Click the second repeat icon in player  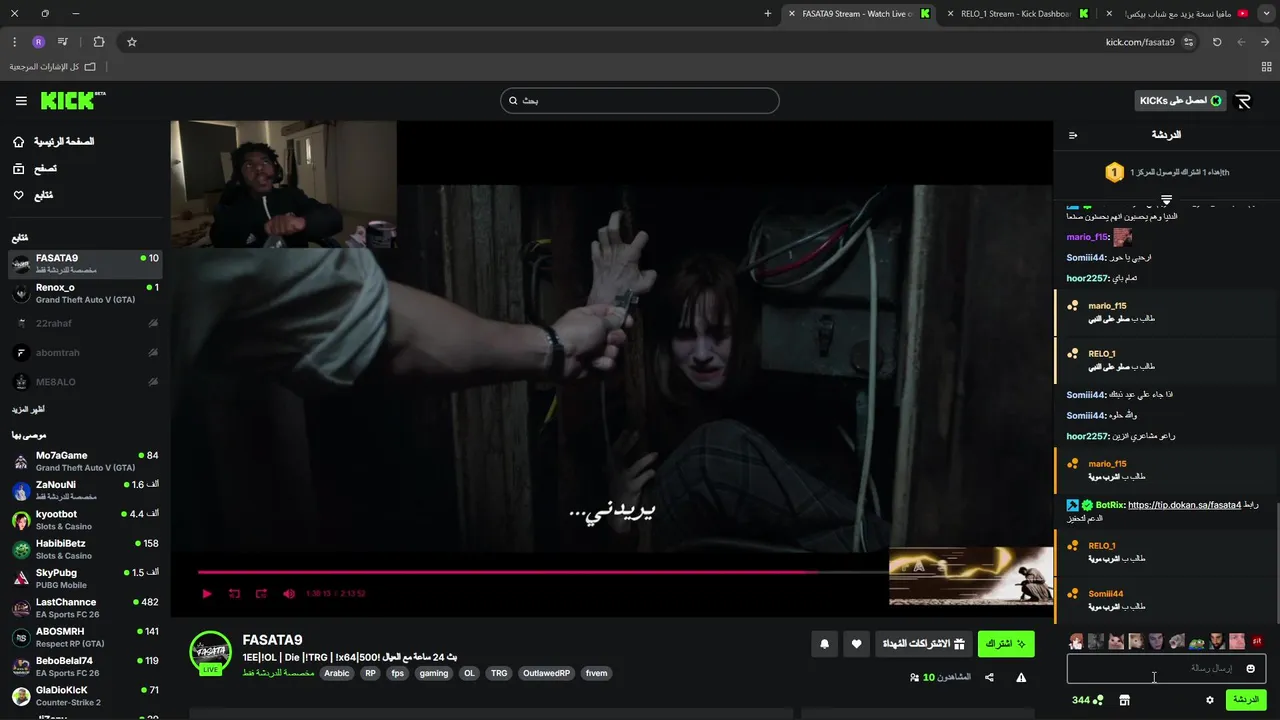261,594
